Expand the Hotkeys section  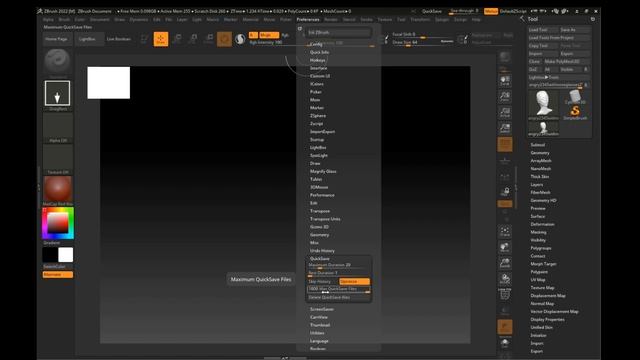tap(318, 60)
